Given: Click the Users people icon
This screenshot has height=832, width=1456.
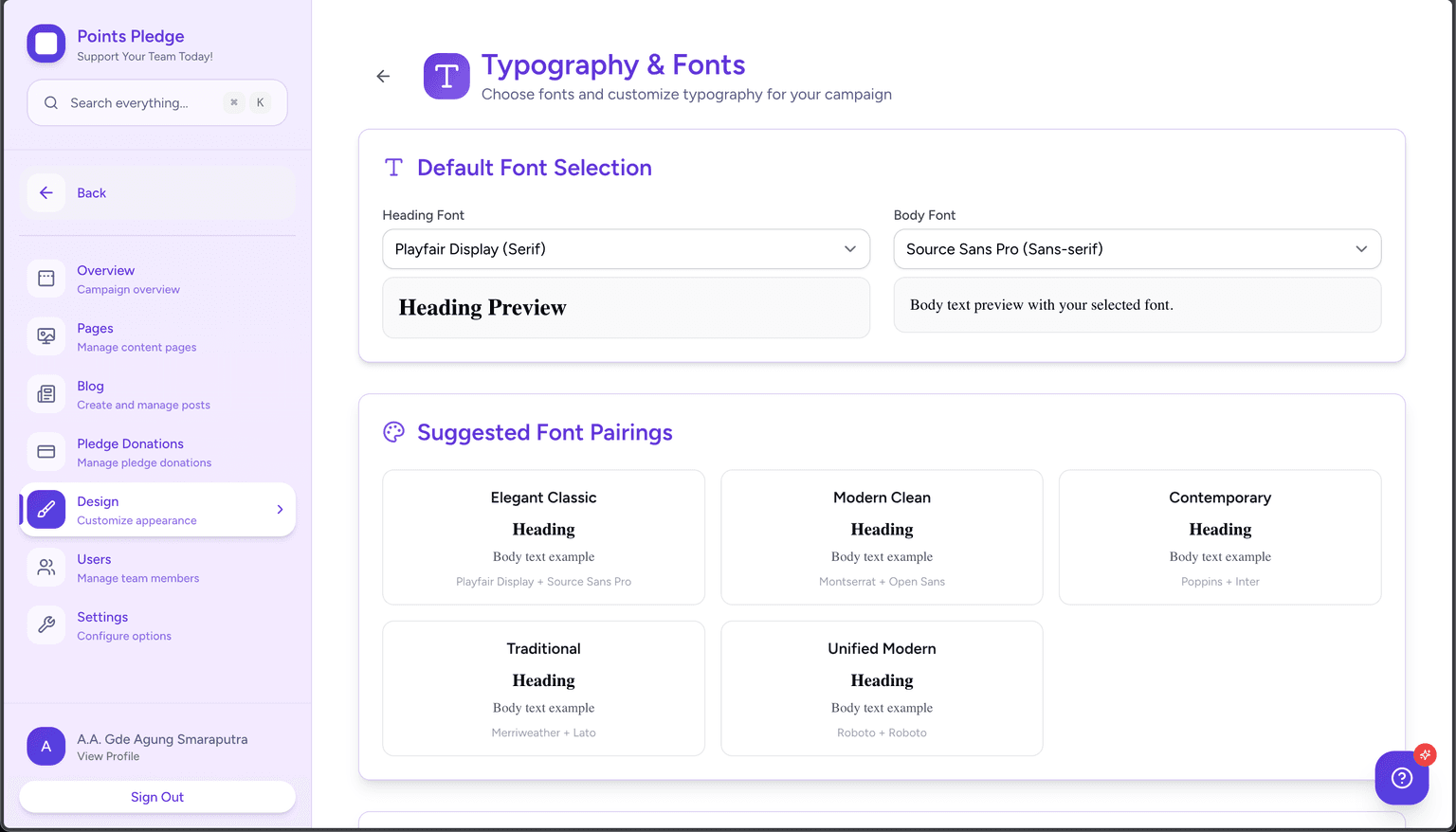Looking at the screenshot, I should click(x=46, y=568).
